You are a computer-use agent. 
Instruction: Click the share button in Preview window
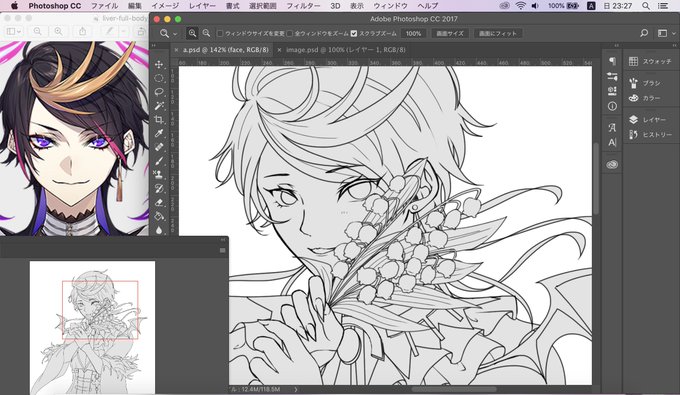tap(82, 31)
